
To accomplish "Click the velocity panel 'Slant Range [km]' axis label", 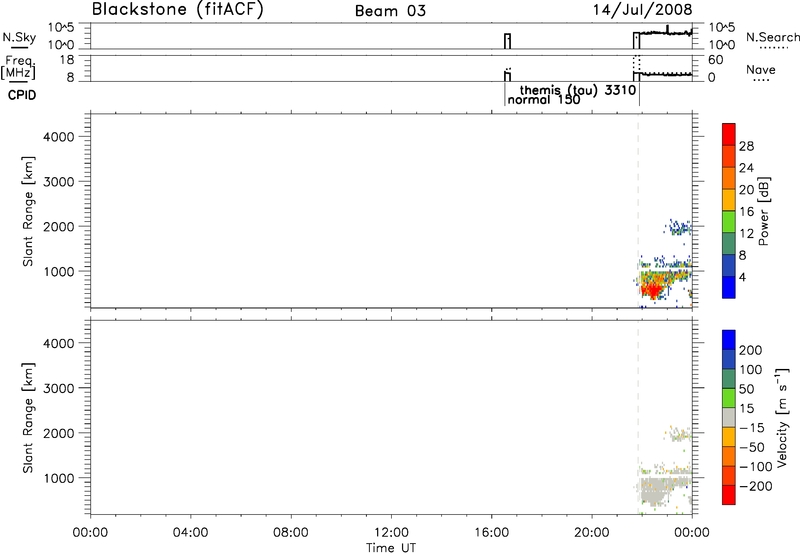I will pos(28,418).
